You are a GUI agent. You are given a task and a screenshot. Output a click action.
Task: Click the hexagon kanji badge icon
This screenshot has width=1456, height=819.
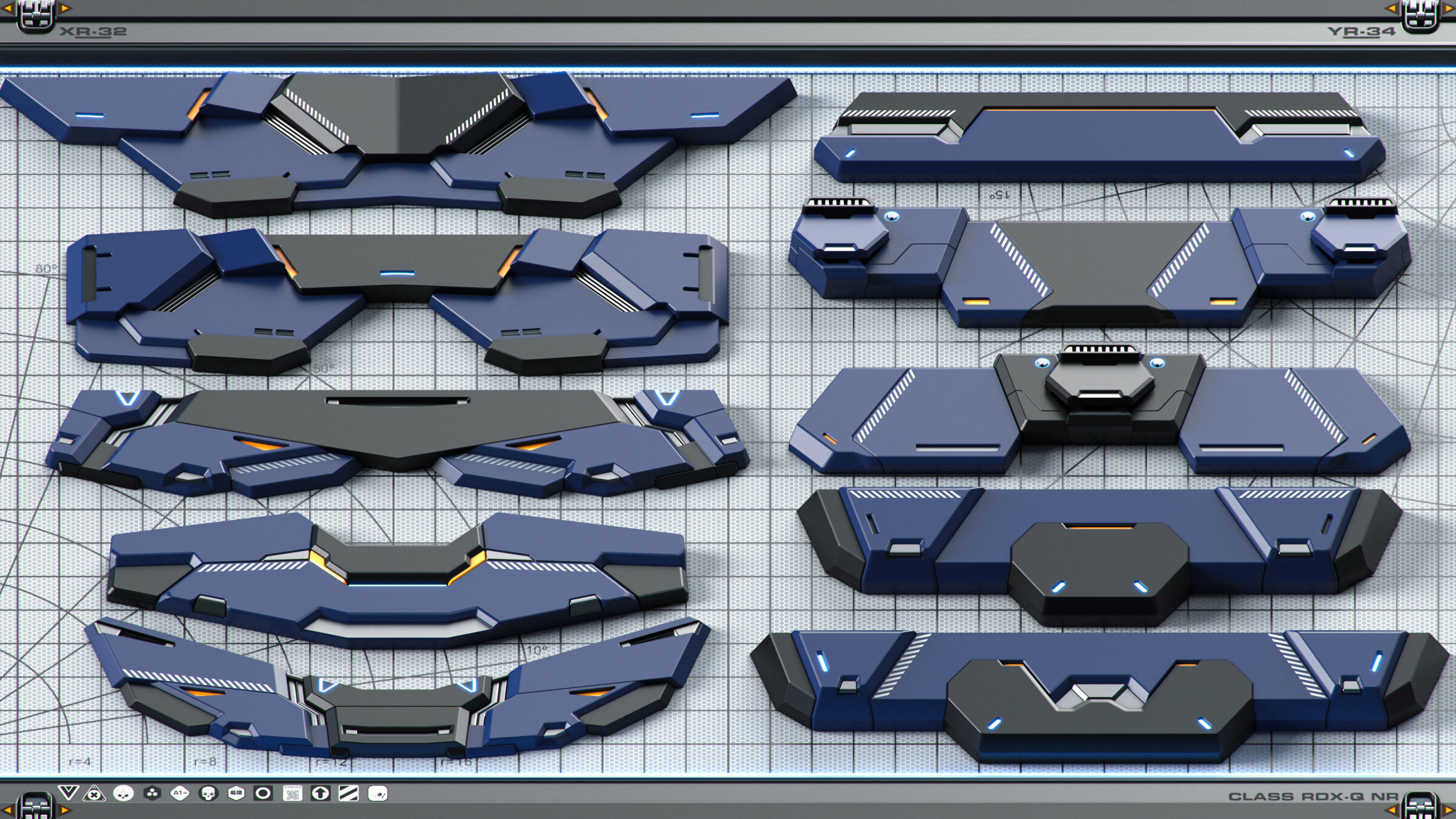235,794
